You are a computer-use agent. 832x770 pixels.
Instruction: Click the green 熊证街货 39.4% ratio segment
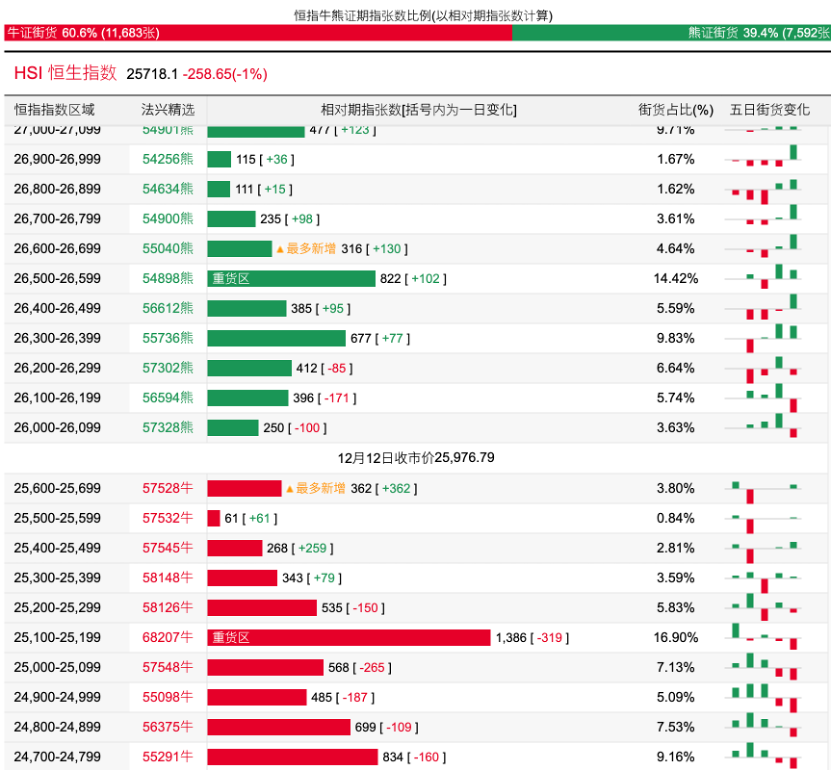click(x=670, y=32)
